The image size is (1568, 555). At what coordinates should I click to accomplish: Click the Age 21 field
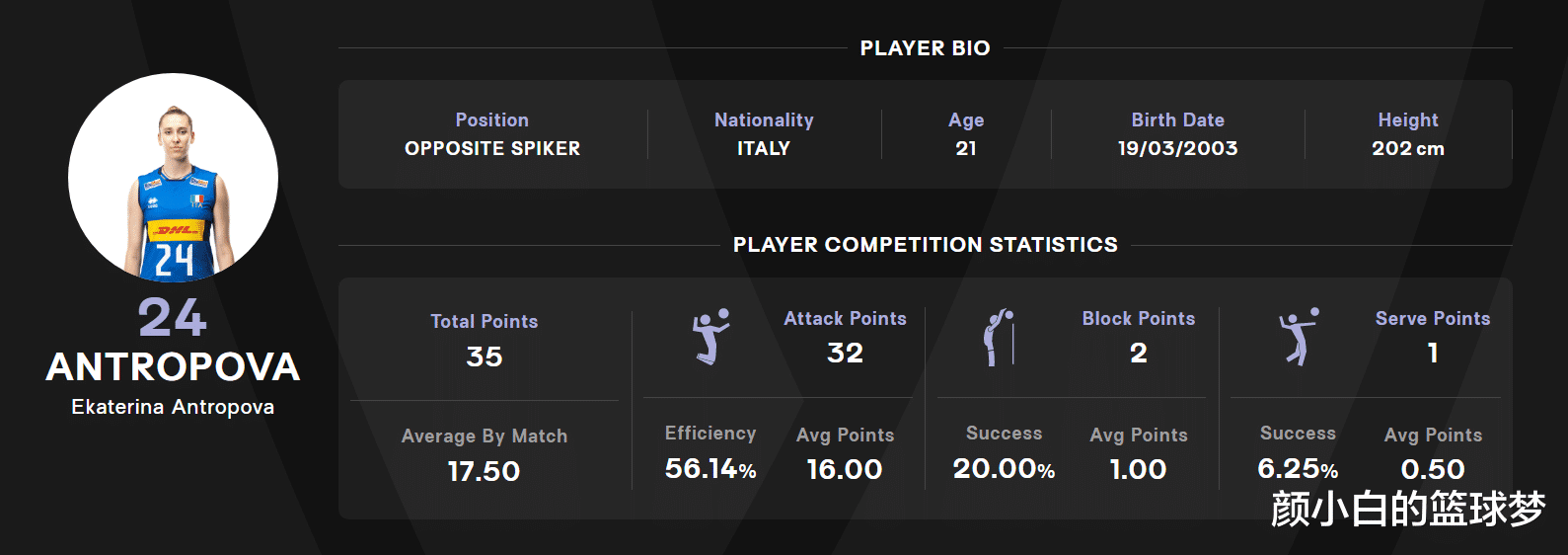(966, 135)
